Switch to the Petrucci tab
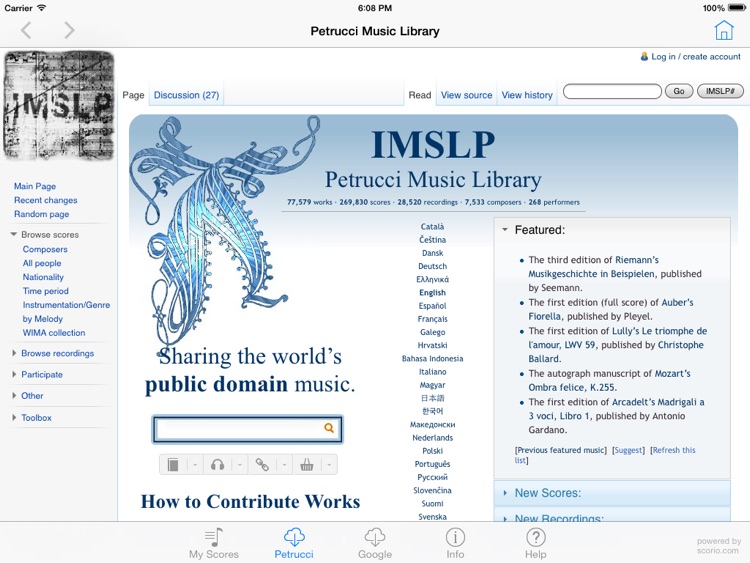Image resolution: width=750 pixels, height=563 pixels. pos(294,543)
